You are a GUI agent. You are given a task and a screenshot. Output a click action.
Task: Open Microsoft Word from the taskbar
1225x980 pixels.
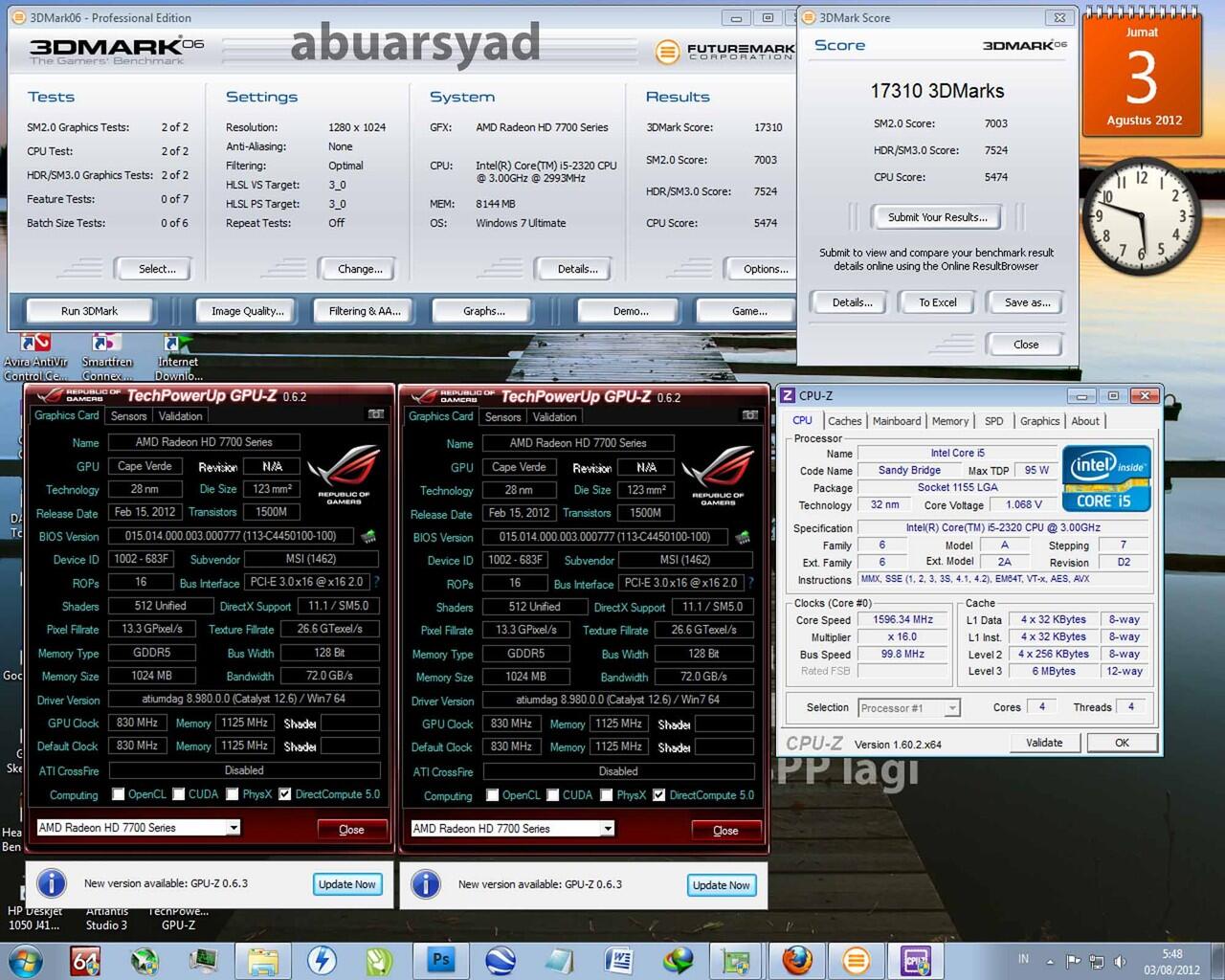[618, 960]
